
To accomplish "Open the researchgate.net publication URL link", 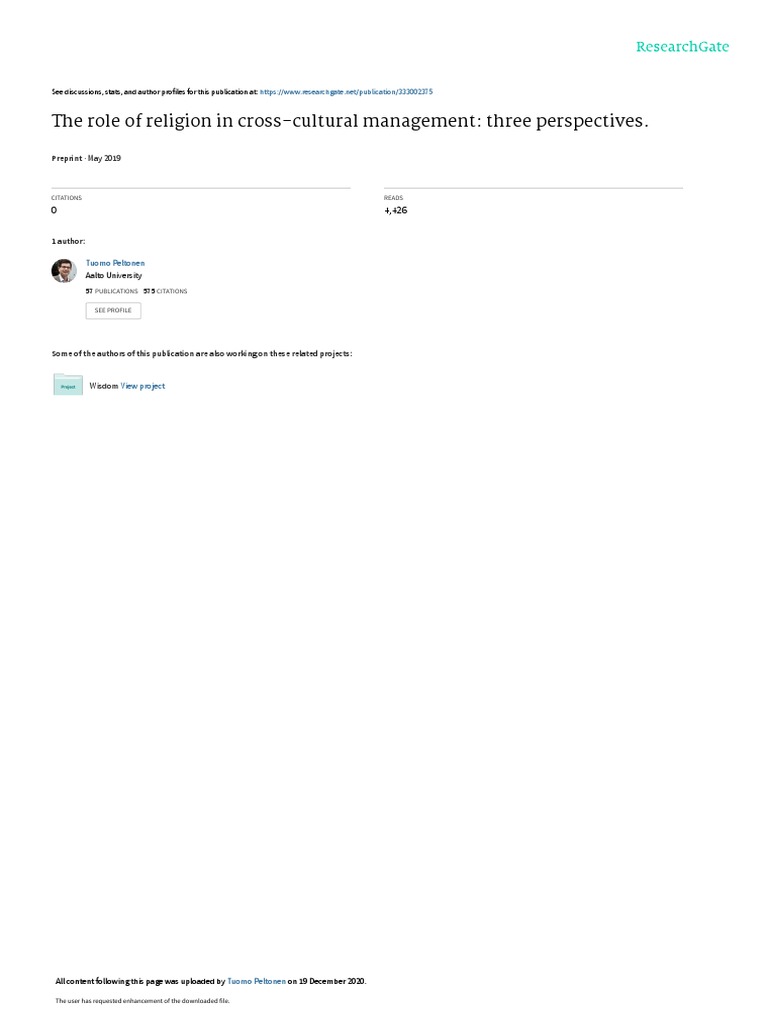I will point(346,92).
